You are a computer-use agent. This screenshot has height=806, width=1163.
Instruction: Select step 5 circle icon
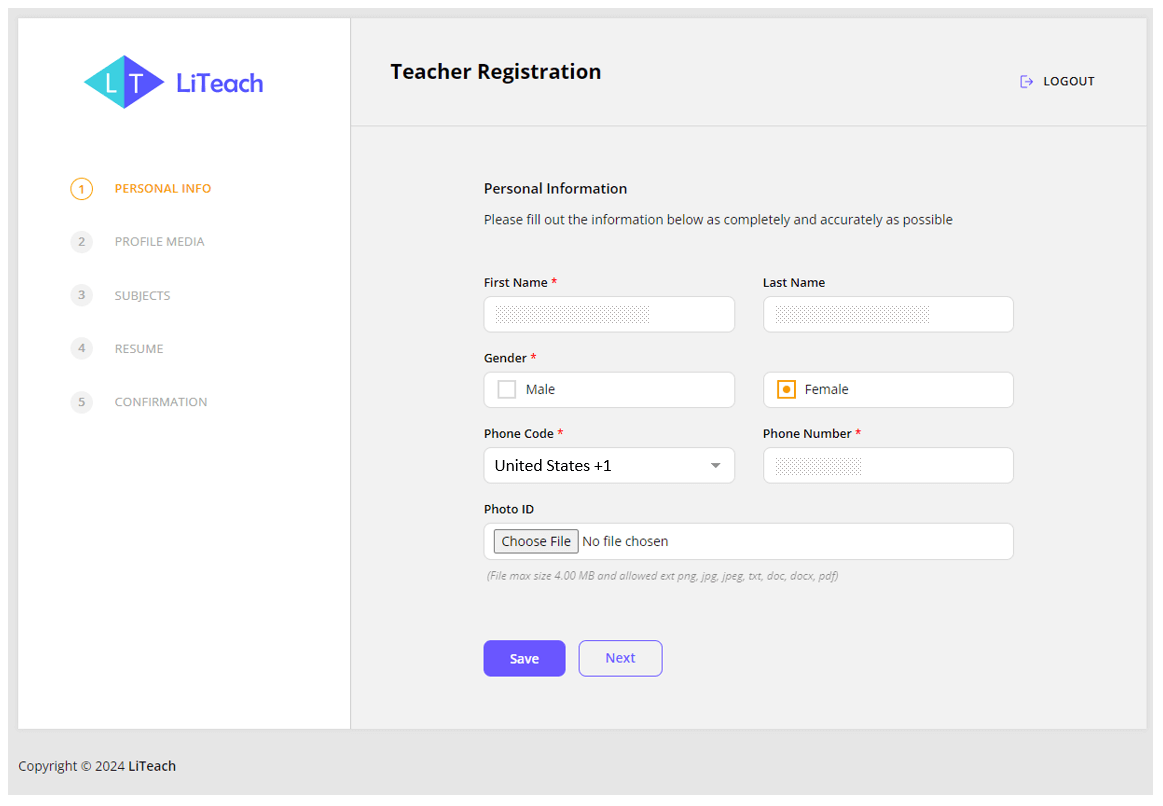point(82,402)
